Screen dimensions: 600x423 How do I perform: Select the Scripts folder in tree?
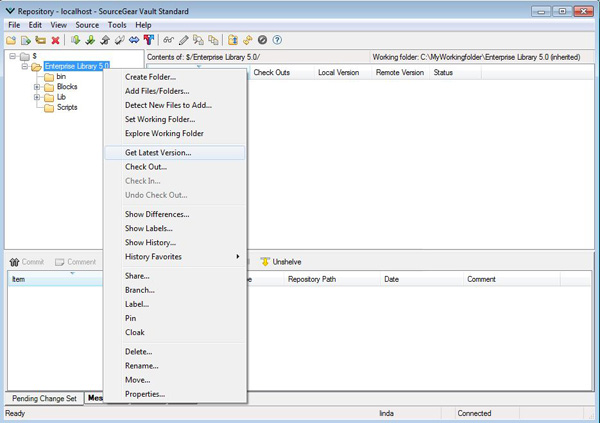[67, 107]
